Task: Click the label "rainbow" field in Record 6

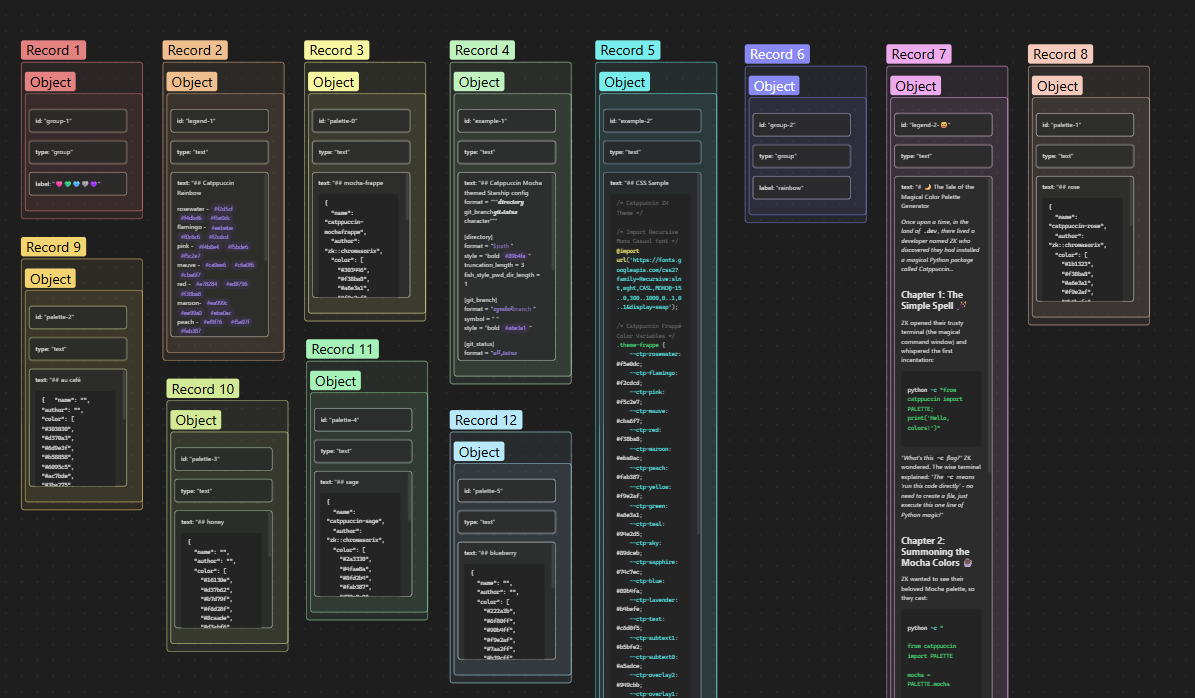Action: [x=802, y=187]
